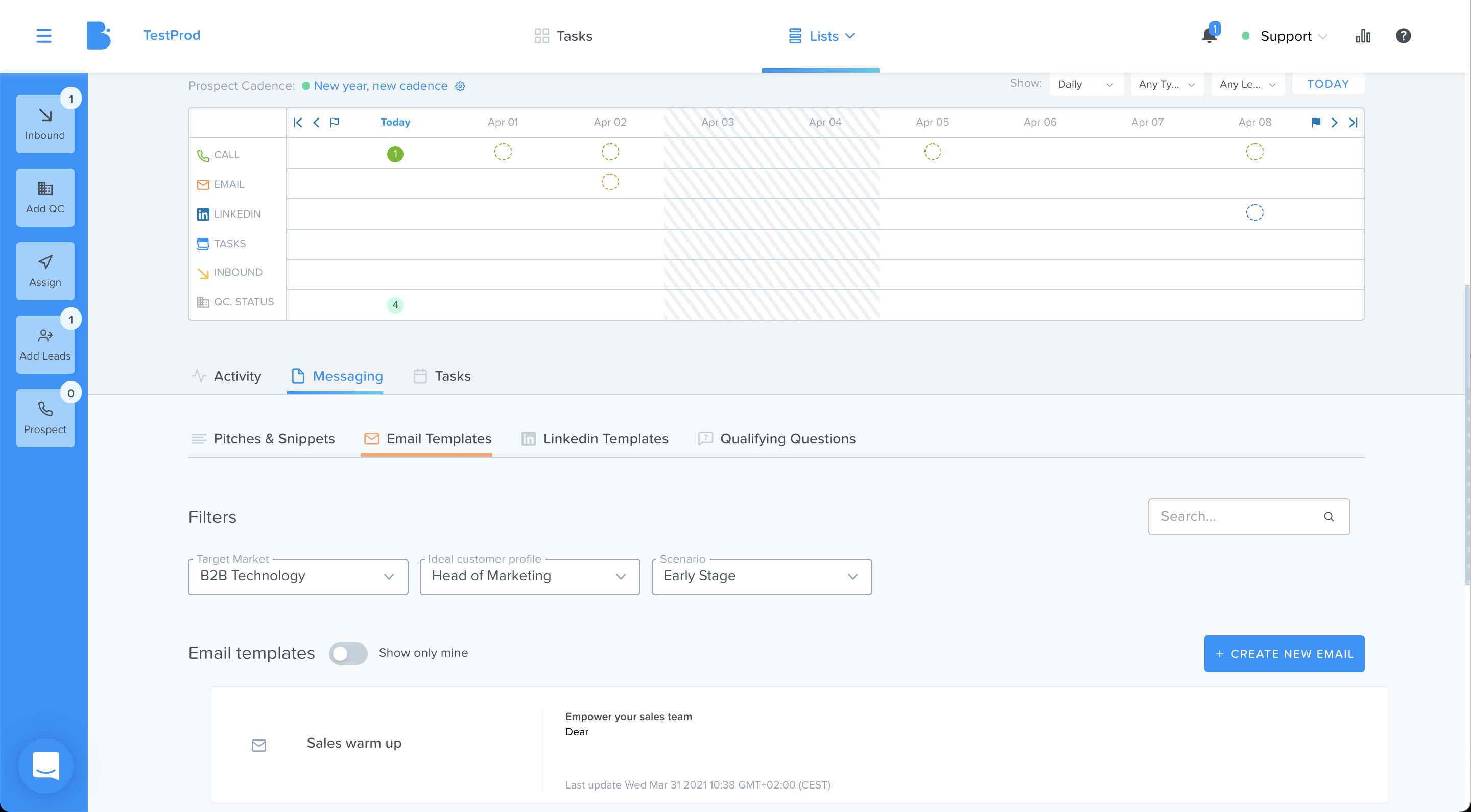Click the Today column header

tap(395, 122)
